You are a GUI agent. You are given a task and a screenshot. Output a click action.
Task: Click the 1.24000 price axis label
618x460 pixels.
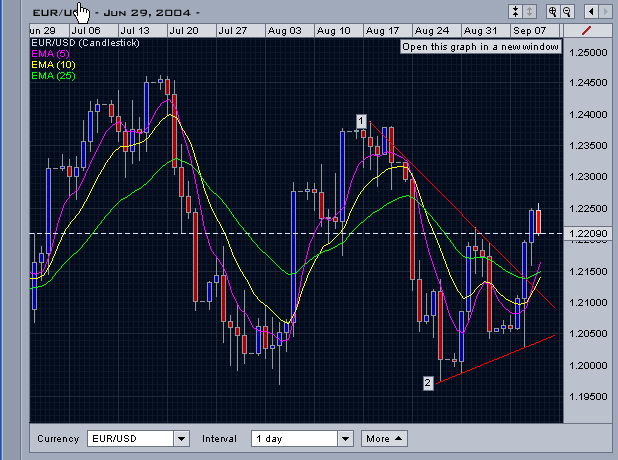tap(588, 115)
